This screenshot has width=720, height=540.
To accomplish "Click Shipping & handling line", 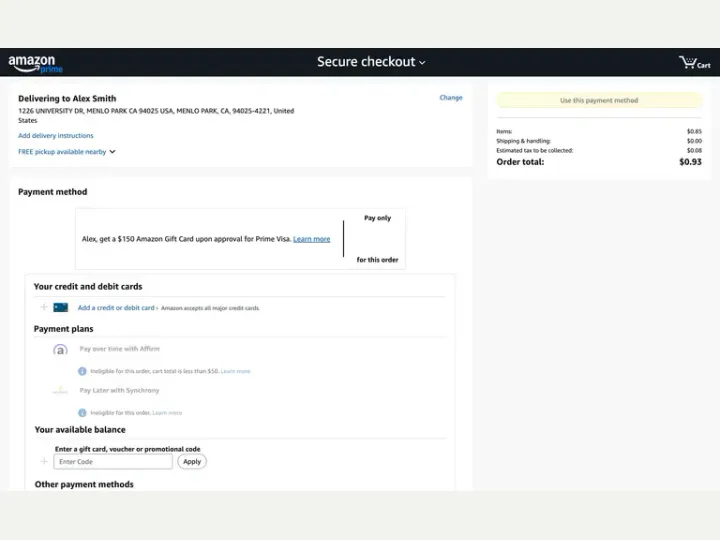I will tap(599, 141).
